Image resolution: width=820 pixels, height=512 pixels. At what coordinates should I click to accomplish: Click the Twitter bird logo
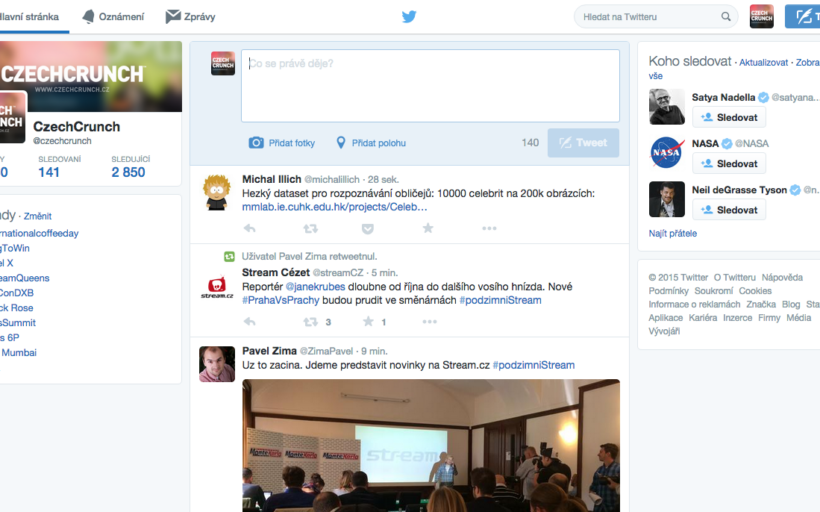tap(409, 17)
